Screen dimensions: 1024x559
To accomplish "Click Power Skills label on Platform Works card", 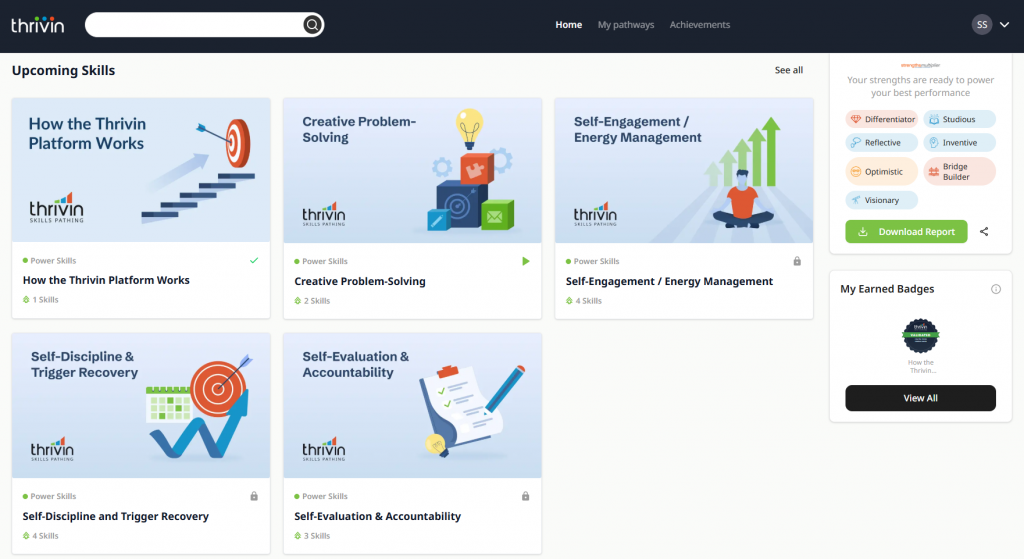I will pos(53,261).
